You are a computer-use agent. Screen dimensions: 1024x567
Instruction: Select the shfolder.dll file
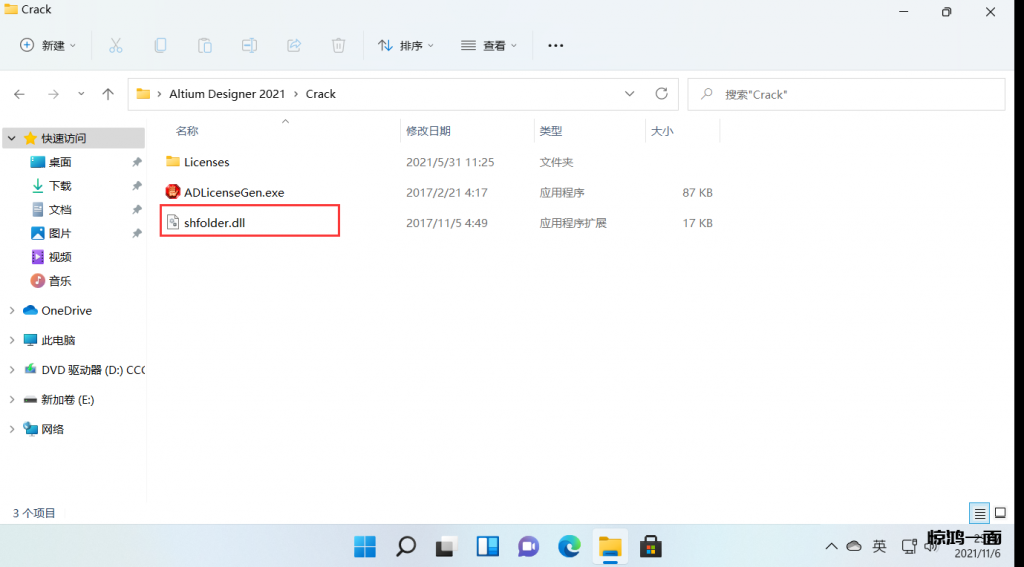coord(214,223)
